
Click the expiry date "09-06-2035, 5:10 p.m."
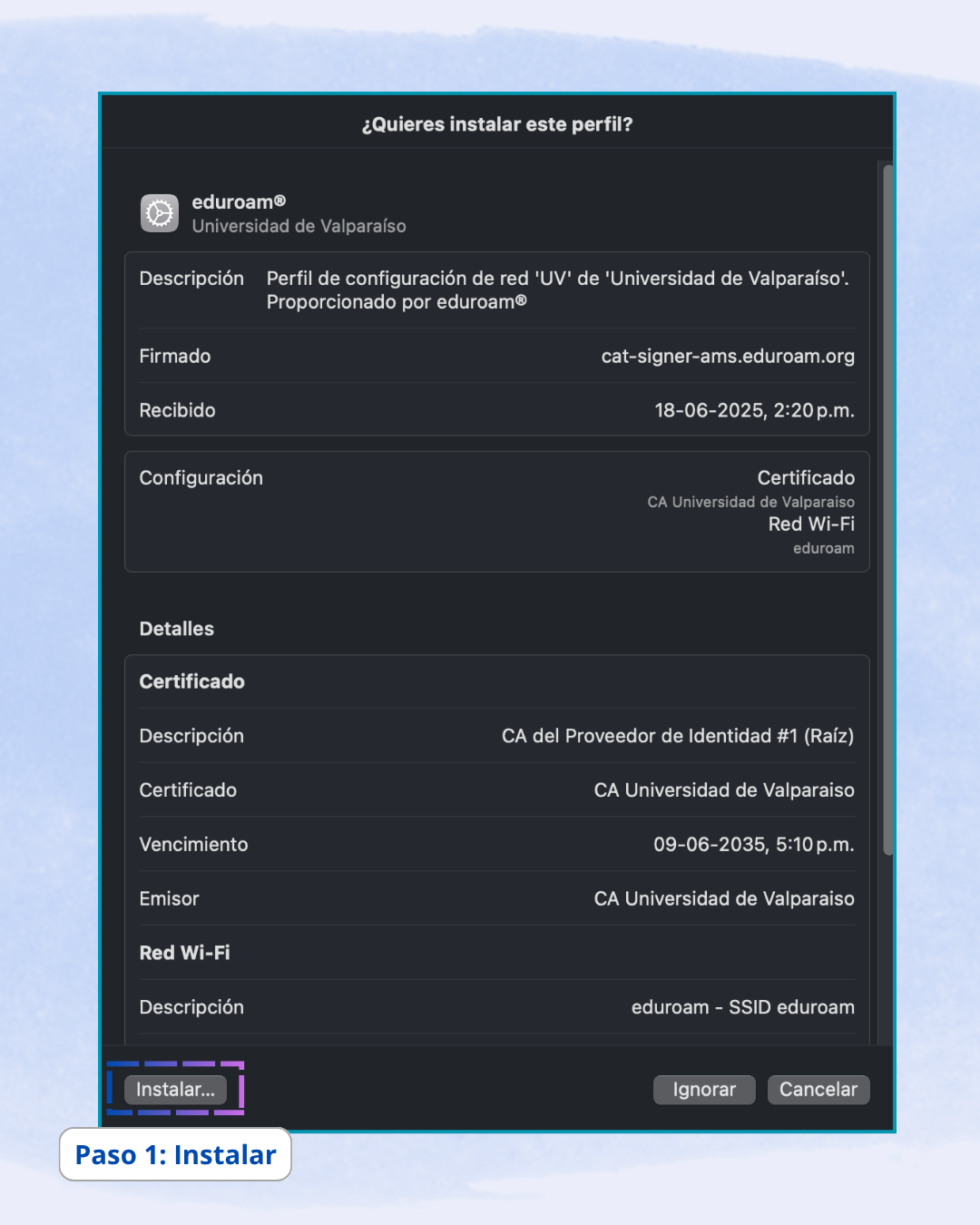click(754, 845)
